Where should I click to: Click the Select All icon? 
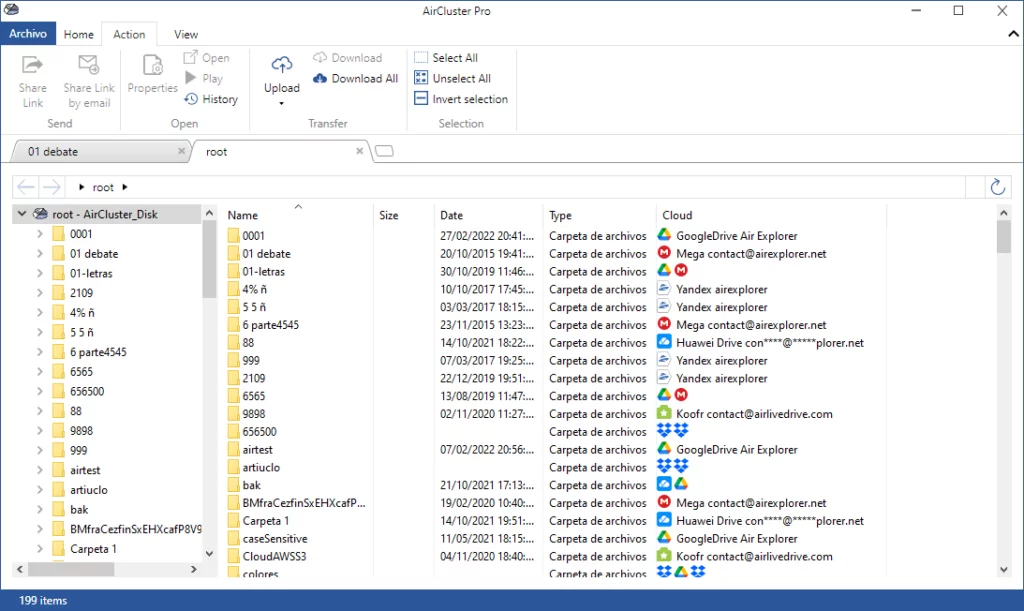pyautogui.click(x=421, y=58)
